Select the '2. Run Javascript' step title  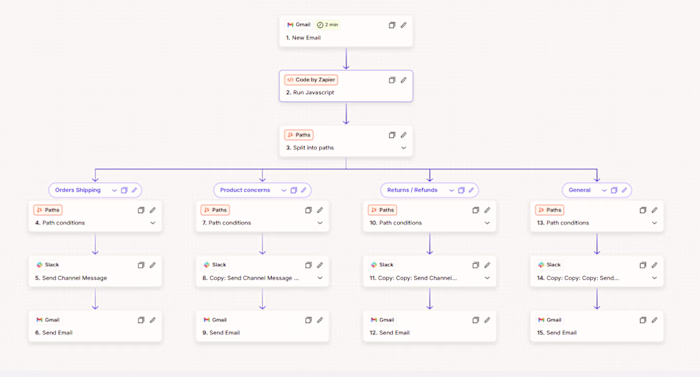(310, 92)
